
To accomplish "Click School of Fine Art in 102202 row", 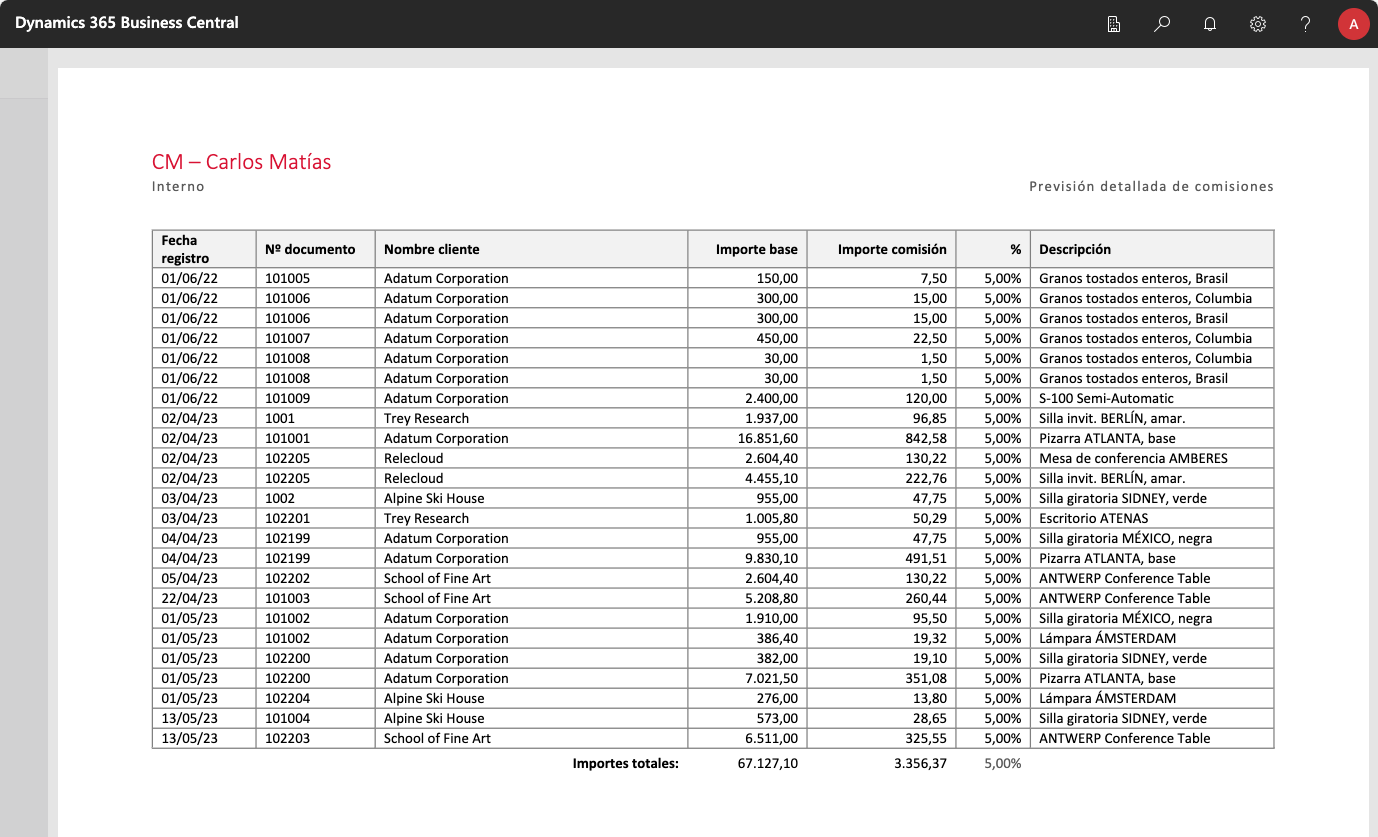I will [x=437, y=578].
